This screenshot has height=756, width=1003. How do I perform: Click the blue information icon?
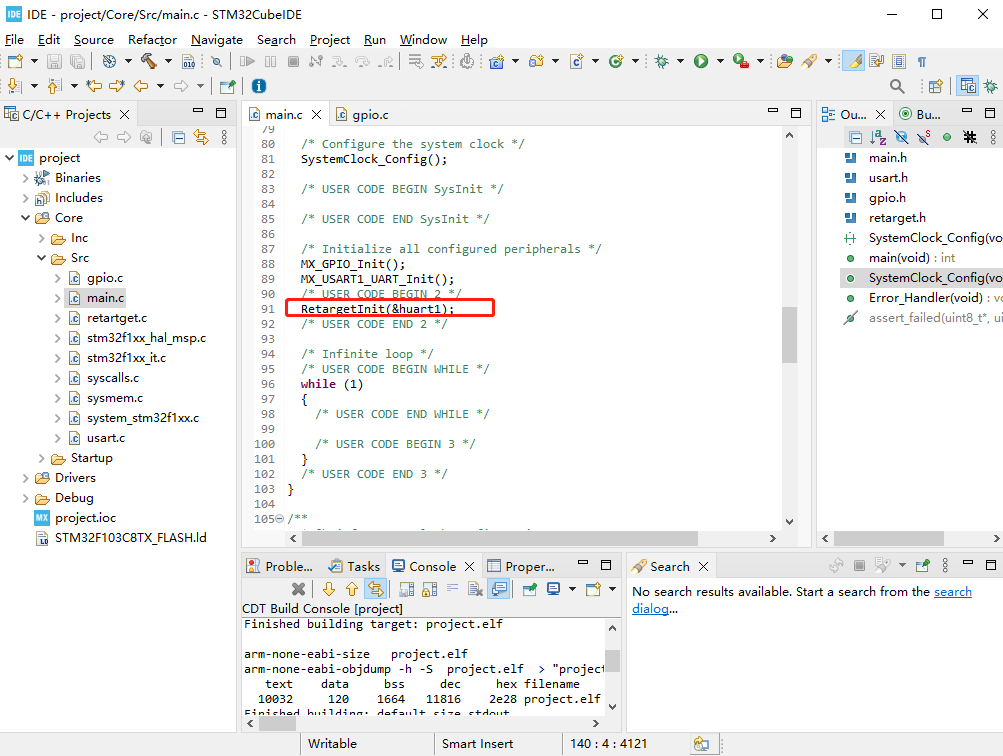258,86
